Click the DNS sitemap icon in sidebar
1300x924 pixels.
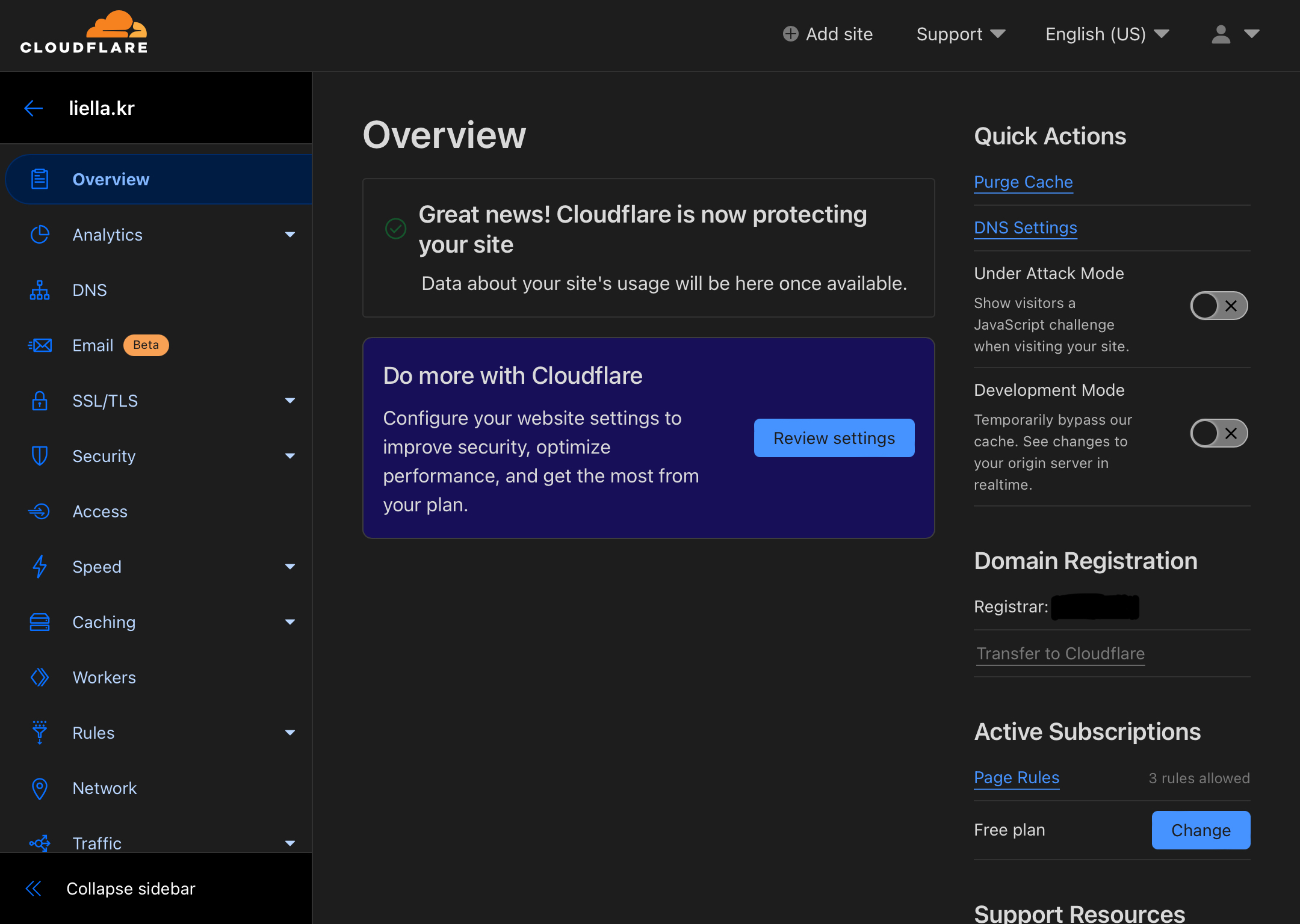point(40,290)
